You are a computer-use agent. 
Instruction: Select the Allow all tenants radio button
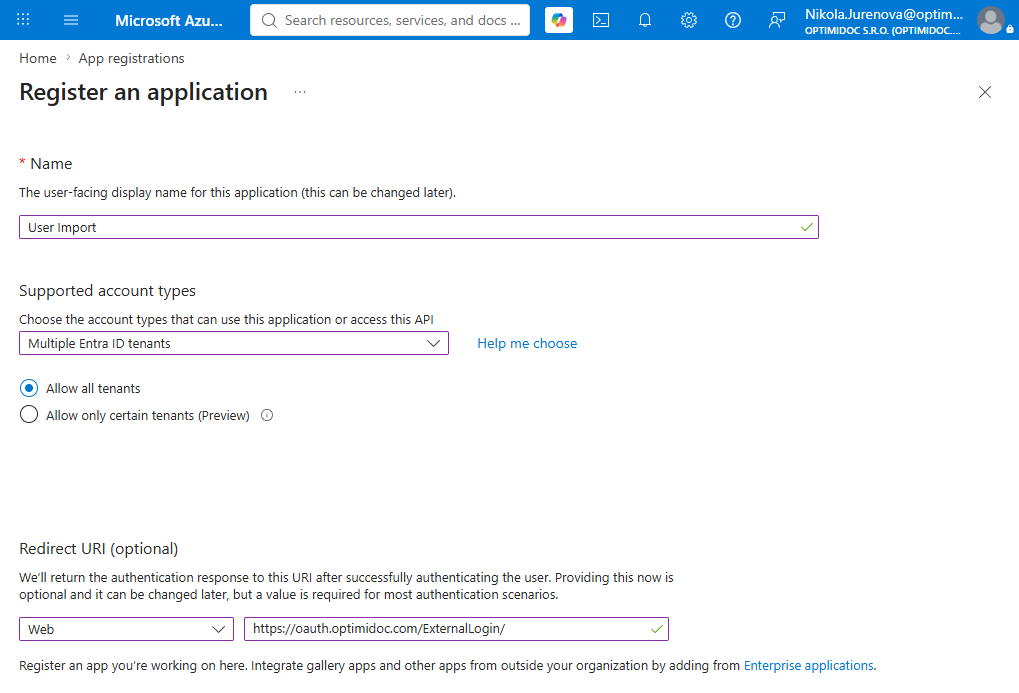[x=29, y=388]
